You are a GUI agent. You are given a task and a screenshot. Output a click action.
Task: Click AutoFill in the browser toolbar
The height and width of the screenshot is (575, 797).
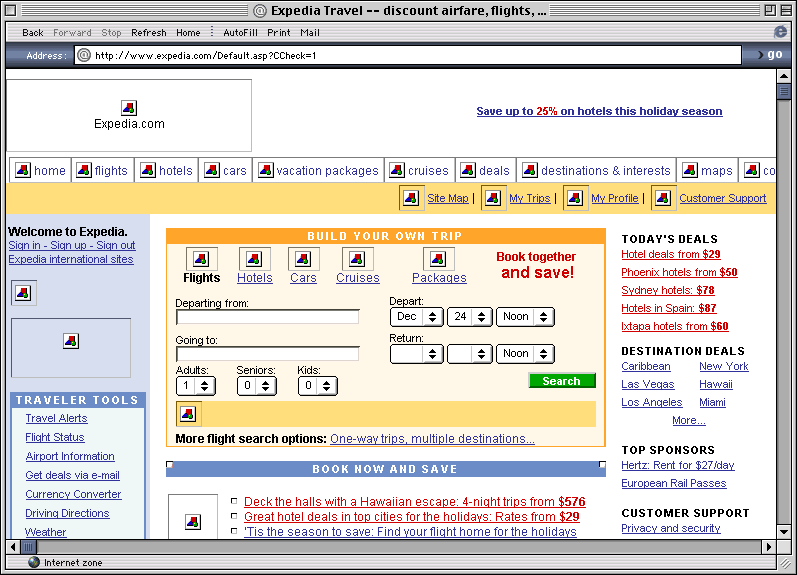click(x=240, y=33)
